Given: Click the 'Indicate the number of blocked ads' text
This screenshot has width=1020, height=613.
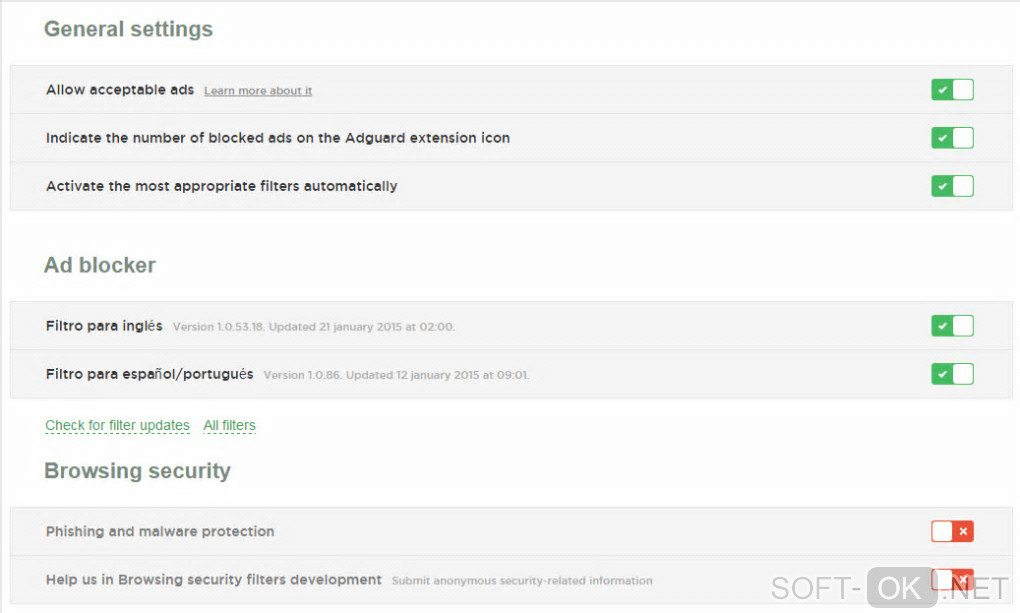Looking at the screenshot, I should pyautogui.click(x=278, y=138).
